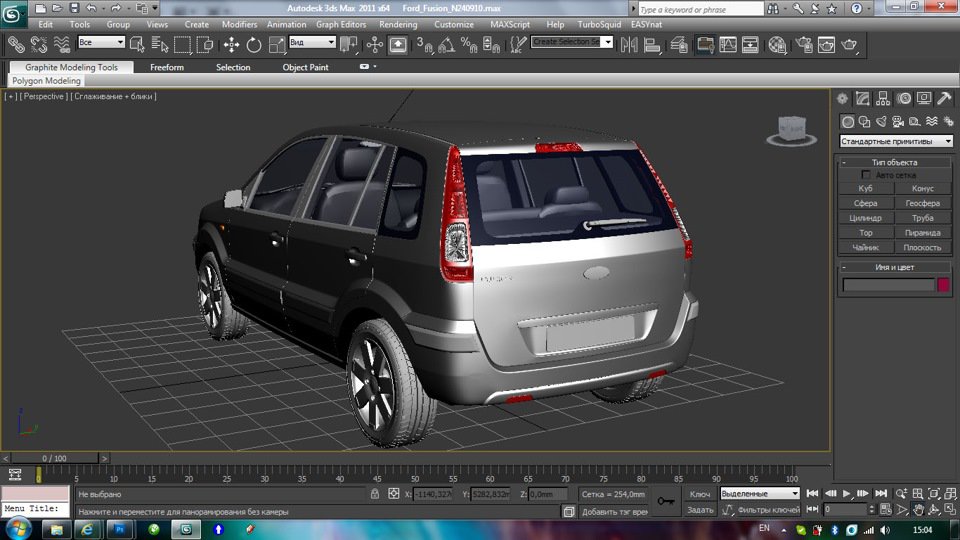Image resolution: width=960 pixels, height=540 pixels.
Task: Open Render Setup dialog
Action: click(x=804, y=44)
